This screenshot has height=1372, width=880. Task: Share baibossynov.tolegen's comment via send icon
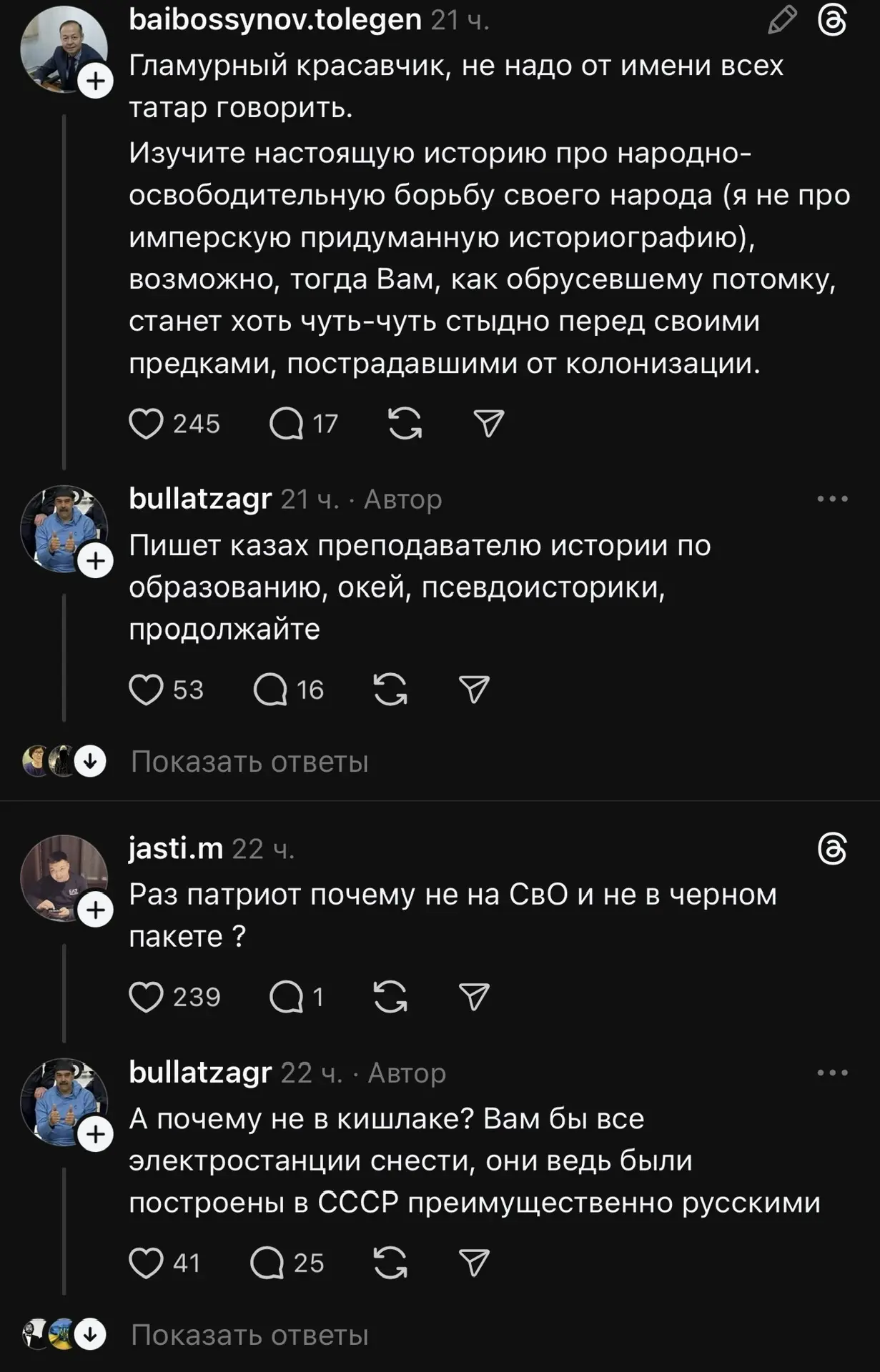pos(489,424)
